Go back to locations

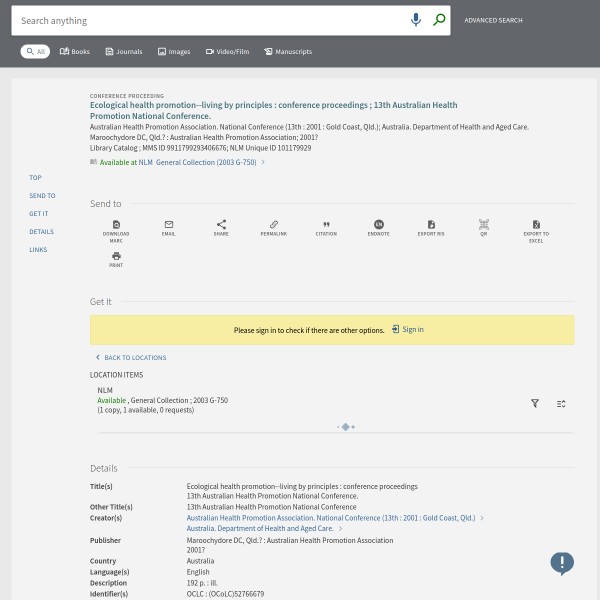[x=131, y=357]
